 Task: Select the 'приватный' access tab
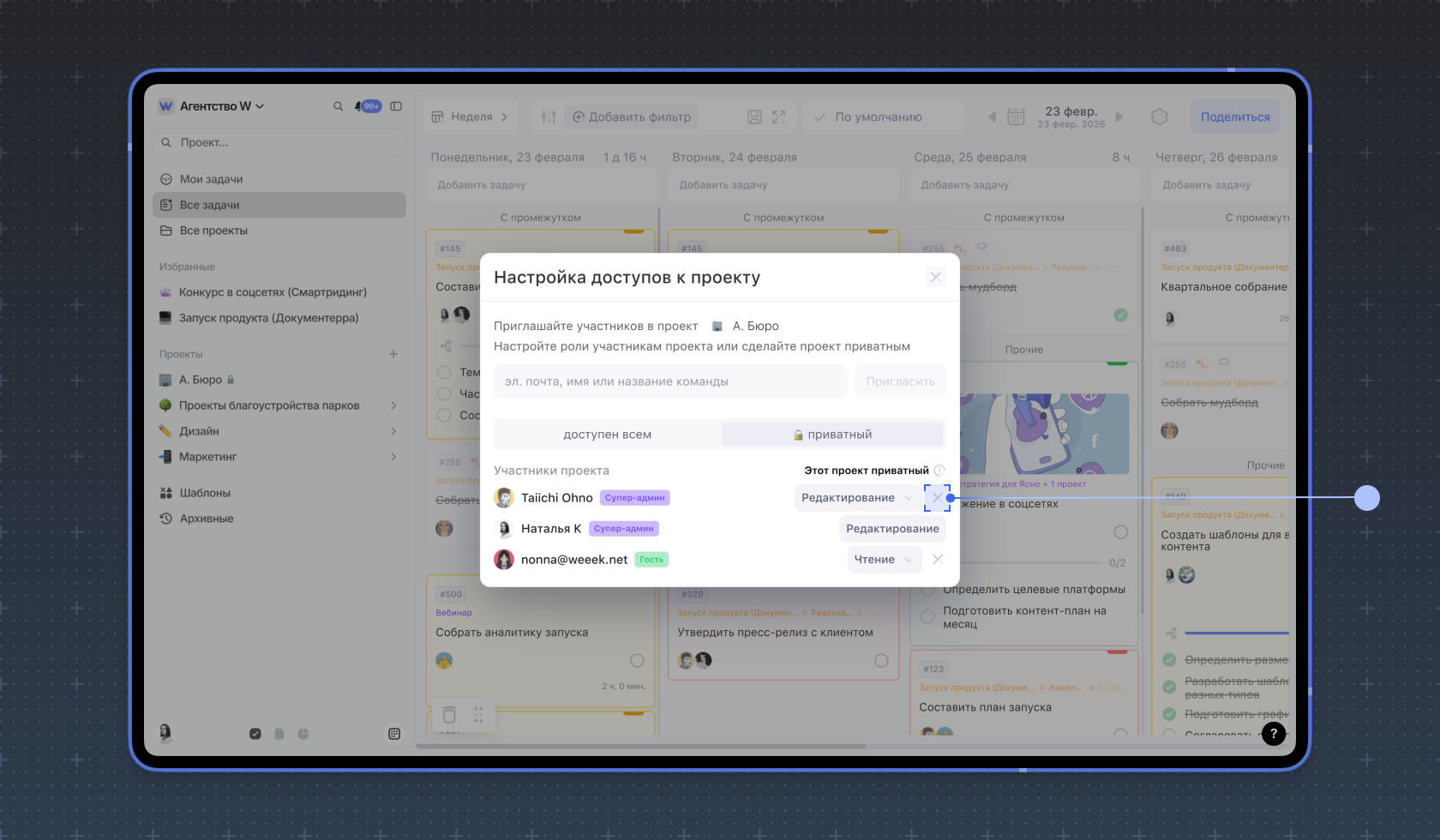tap(832, 435)
